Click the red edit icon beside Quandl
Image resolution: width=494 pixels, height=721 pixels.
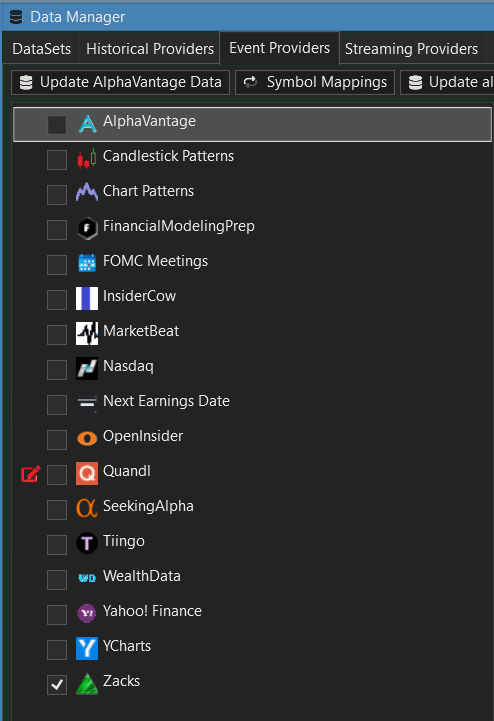pos(31,474)
